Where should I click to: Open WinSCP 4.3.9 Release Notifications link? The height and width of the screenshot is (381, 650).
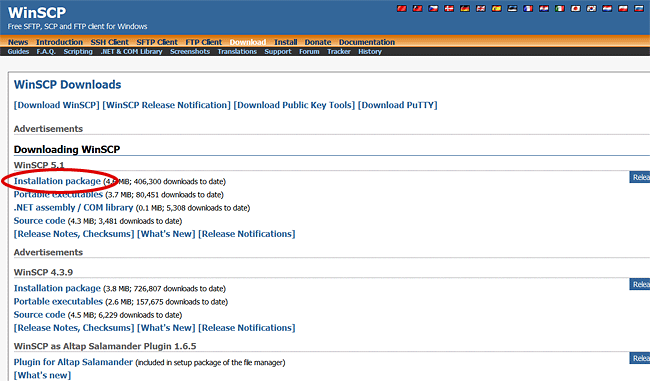tap(247, 328)
